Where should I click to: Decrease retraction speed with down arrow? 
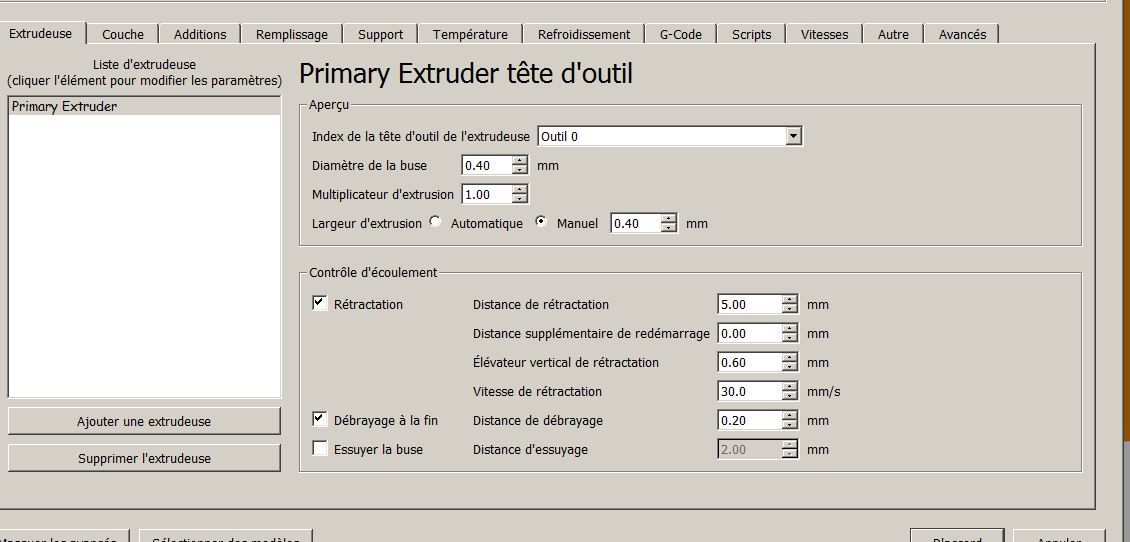point(790,396)
